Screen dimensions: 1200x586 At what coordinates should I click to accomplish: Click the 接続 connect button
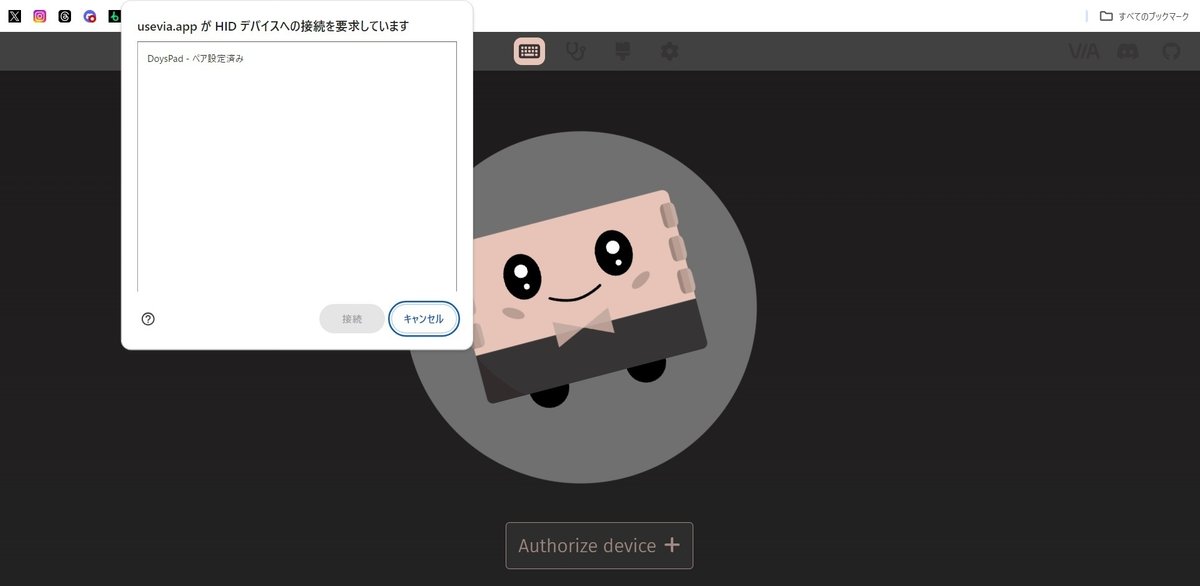[x=352, y=319]
